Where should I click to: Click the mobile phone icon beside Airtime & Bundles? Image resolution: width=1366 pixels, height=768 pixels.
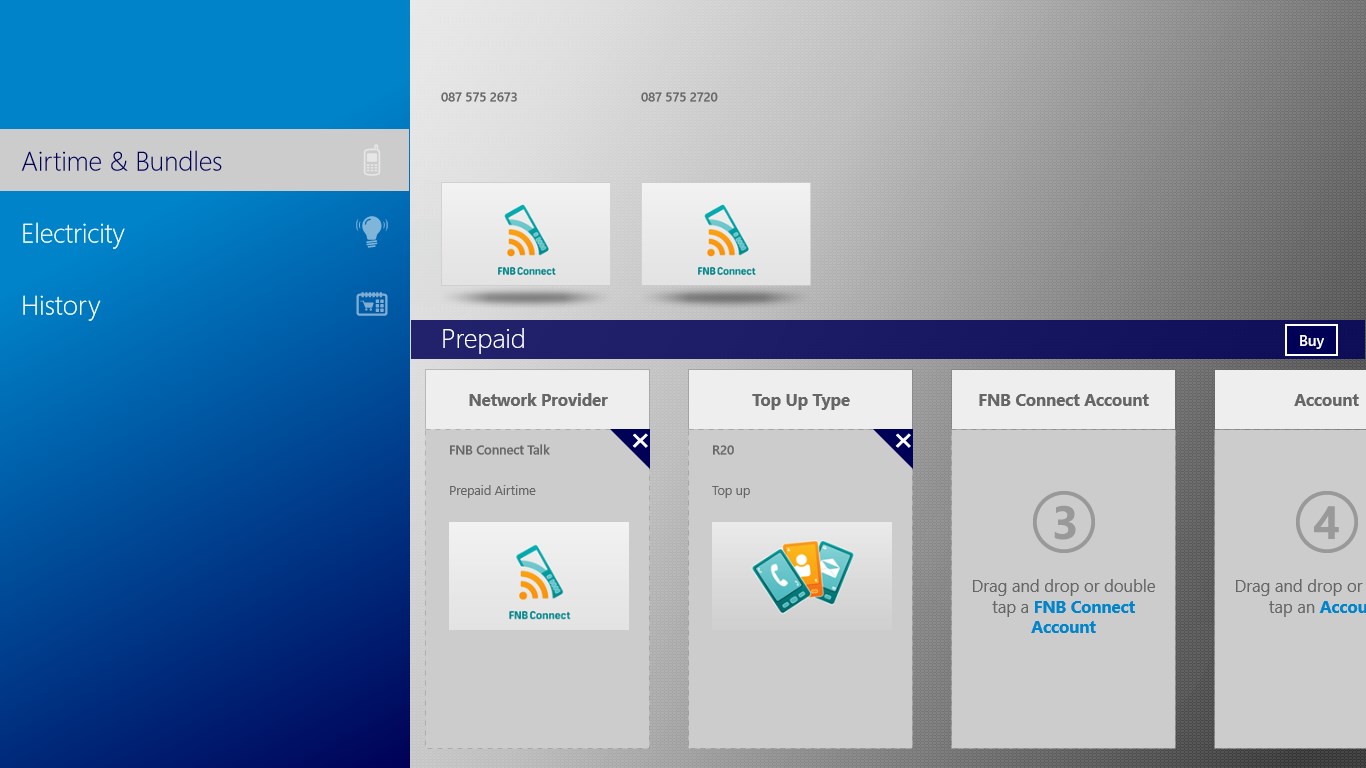coord(372,160)
